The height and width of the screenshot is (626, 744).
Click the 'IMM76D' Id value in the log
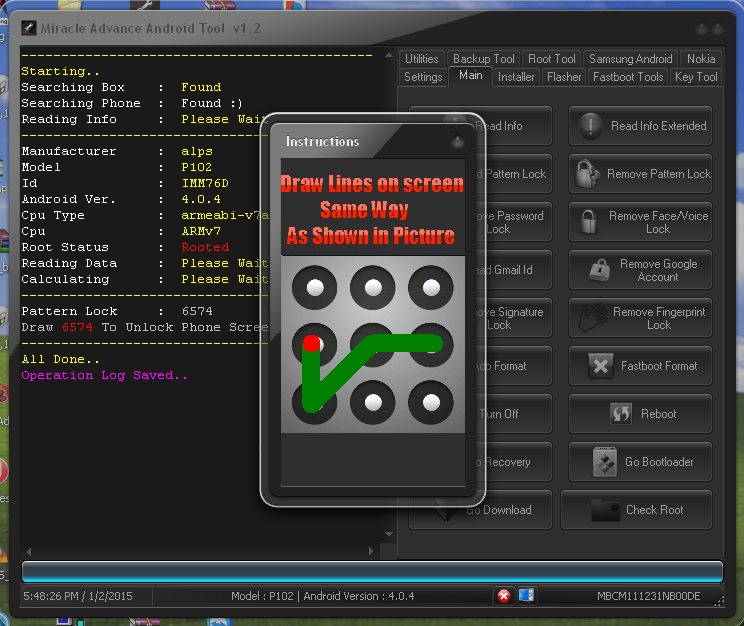point(205,183)
